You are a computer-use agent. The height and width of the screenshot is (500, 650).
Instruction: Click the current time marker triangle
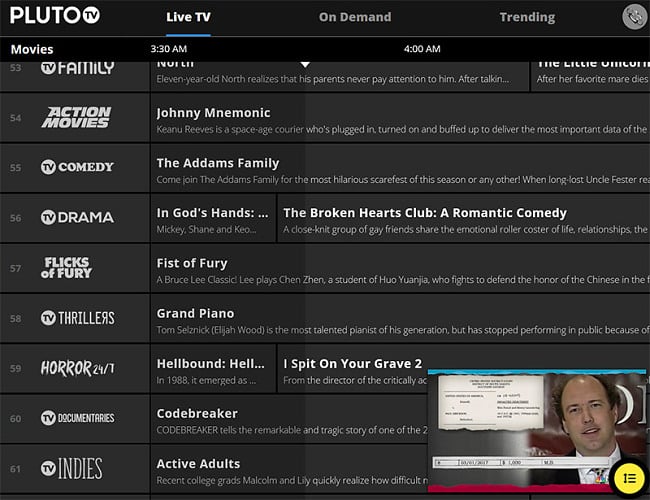pos(305,64)
